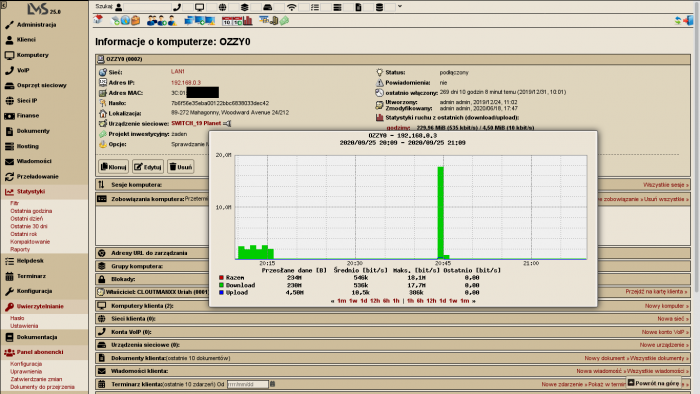This screenshot has height=394, width=700.
Task: Click the person icon beside Szukaj
Action: (x=119, y=7)
